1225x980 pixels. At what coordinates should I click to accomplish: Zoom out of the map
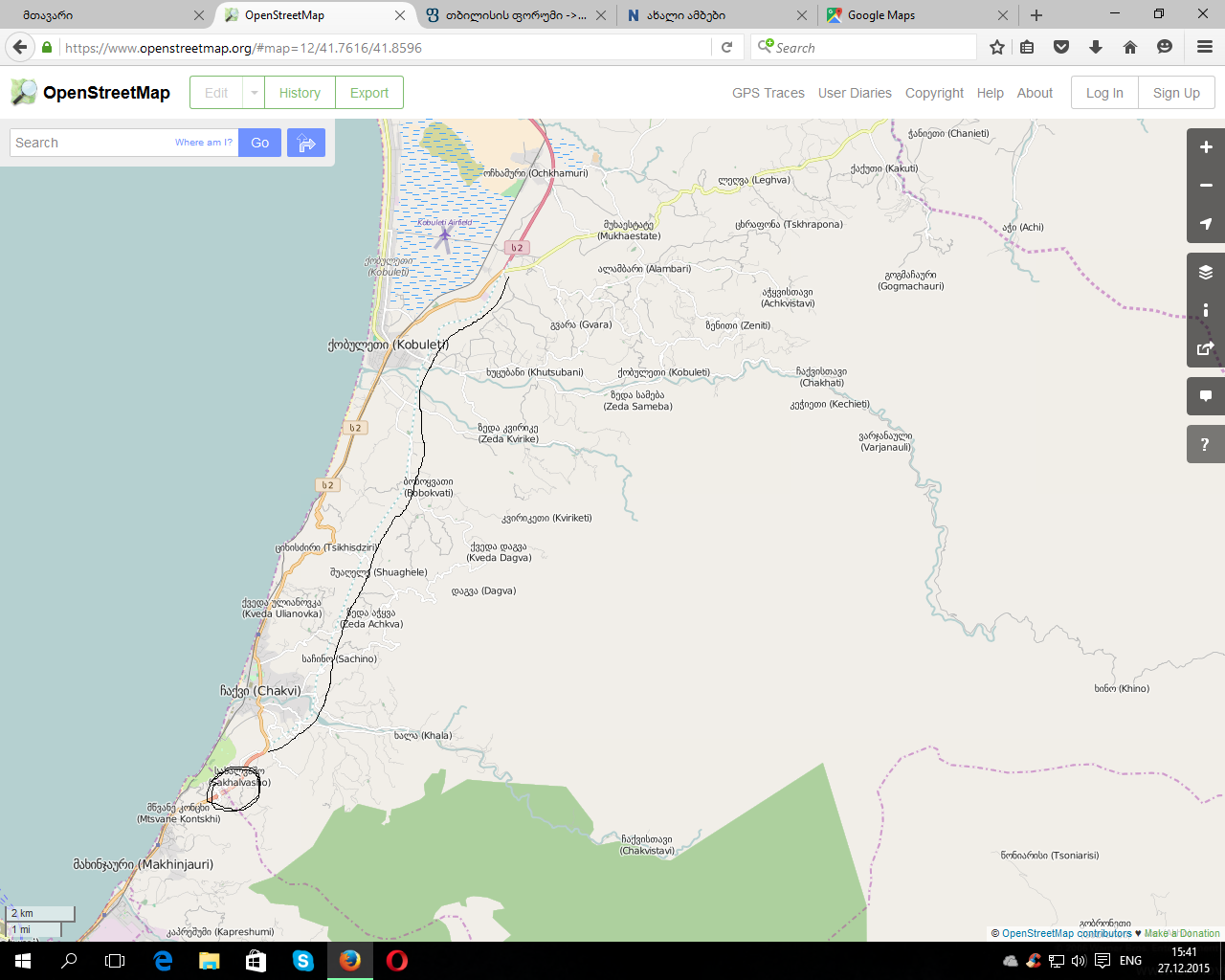[x=1205, y=186]
